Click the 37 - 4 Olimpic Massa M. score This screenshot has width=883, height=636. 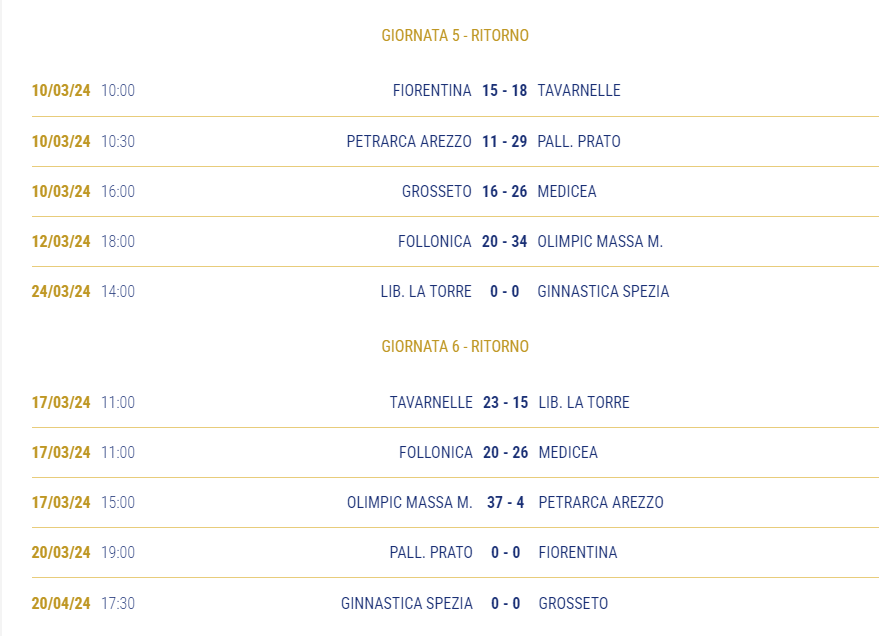coord(505,502)
